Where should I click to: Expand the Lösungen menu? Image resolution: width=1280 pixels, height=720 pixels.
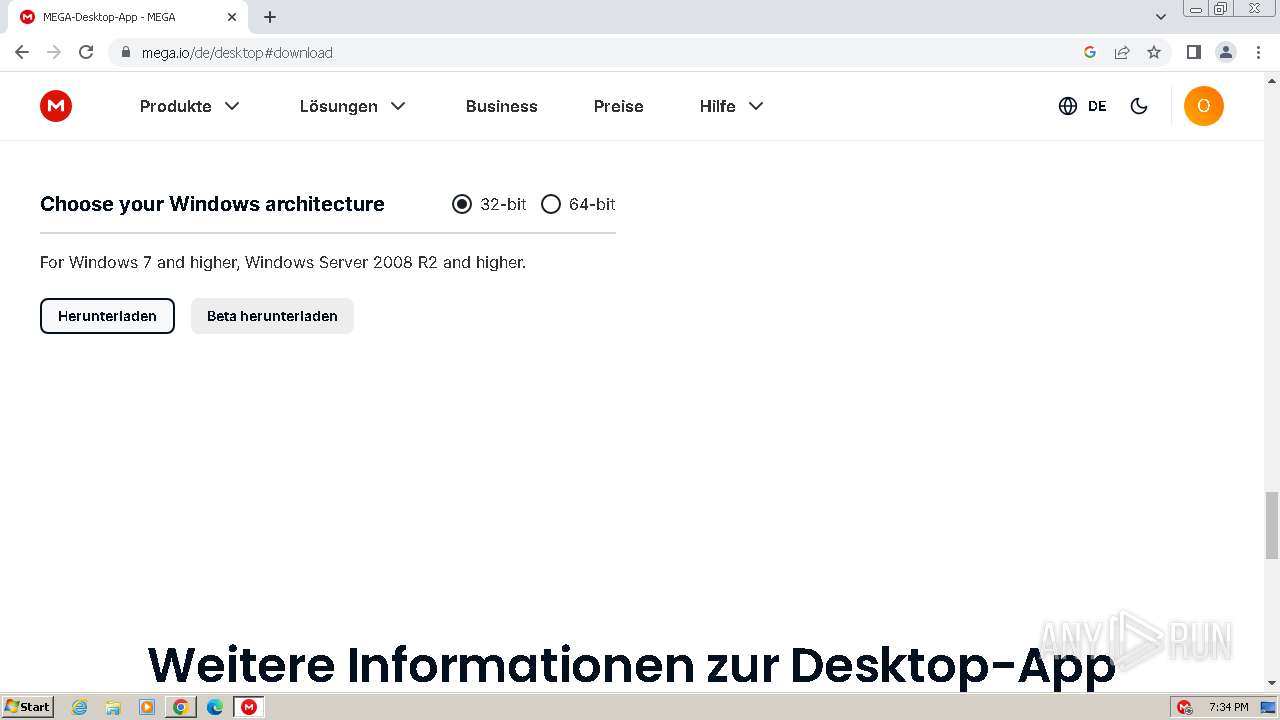click(x=353, y=106)
